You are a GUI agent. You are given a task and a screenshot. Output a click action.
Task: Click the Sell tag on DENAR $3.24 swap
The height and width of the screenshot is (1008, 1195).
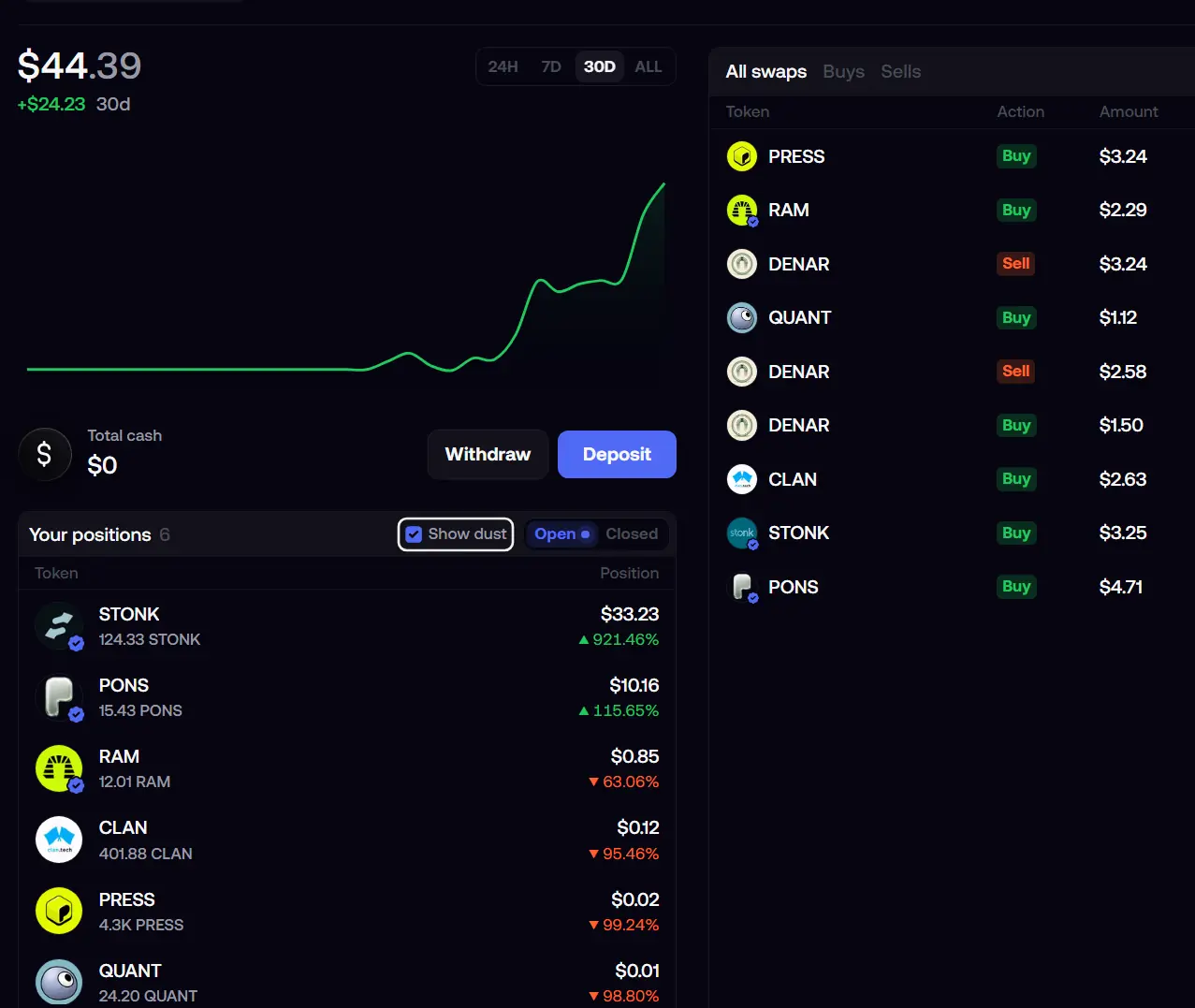pyautogui.click(x=1016, y=264)
